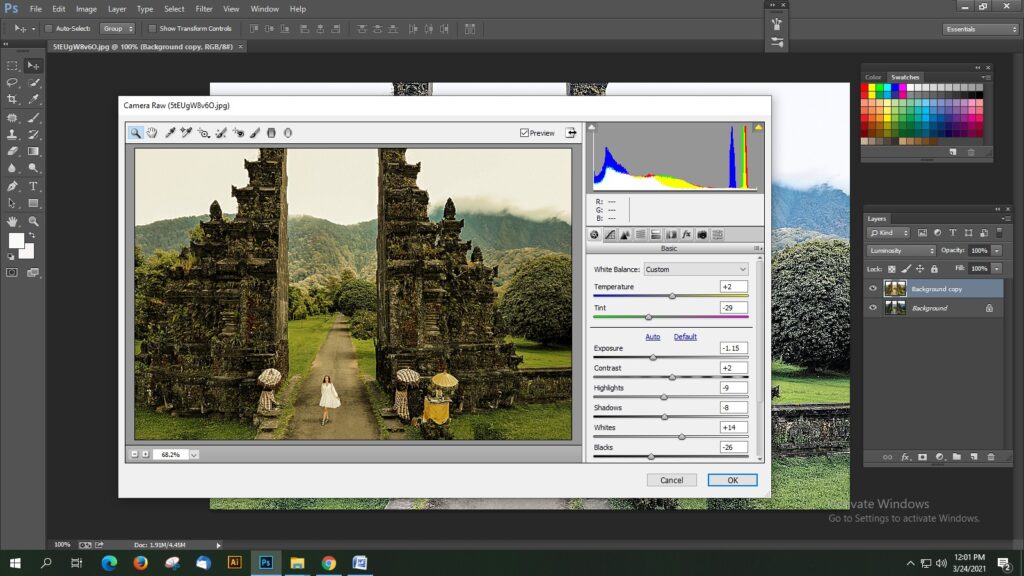Open the Presets panel tab
Screen dimensions: 1024x576
pos(718,234)
